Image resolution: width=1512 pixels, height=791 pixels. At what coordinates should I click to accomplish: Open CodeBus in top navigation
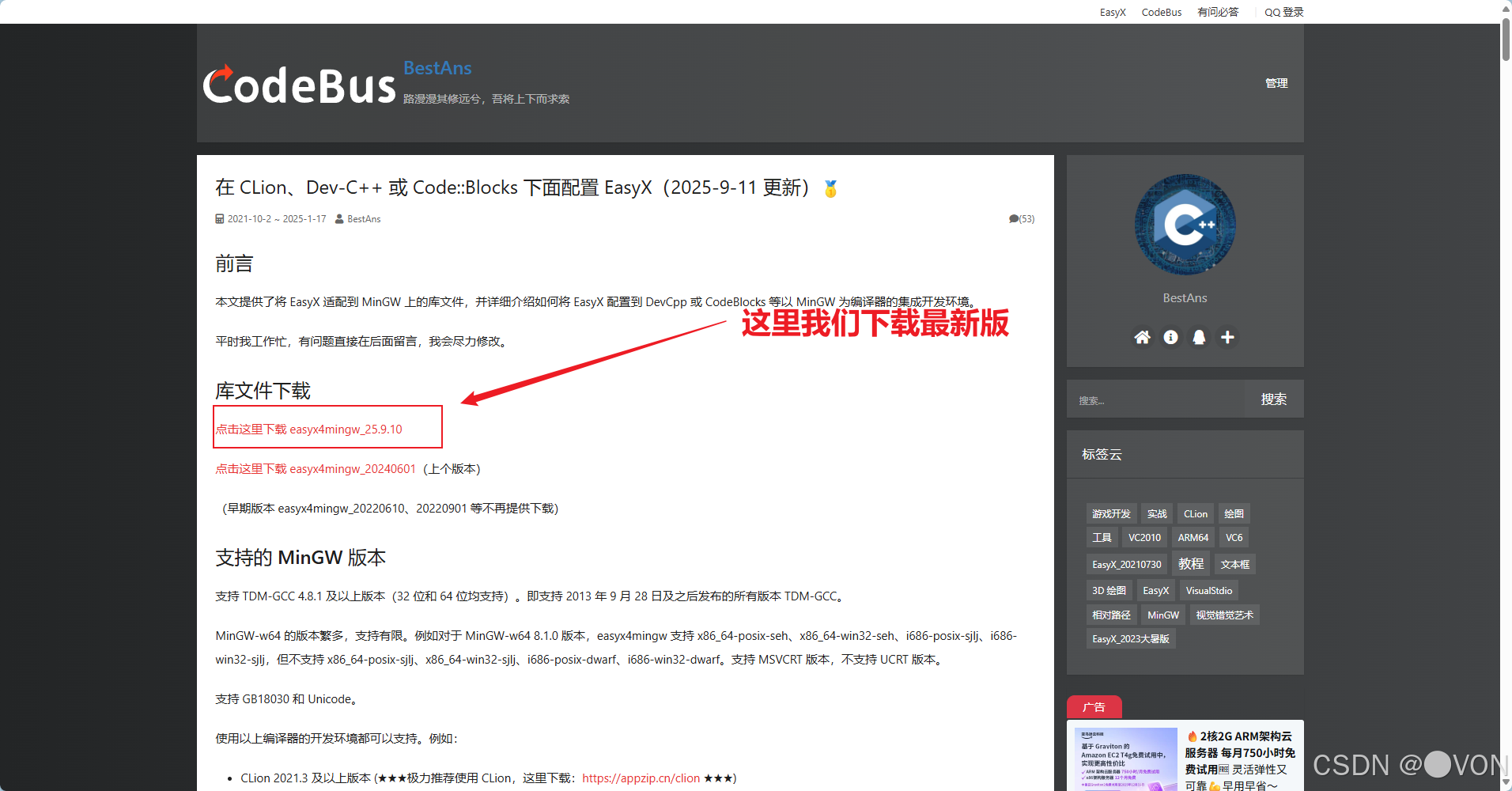pos(1162,12)
